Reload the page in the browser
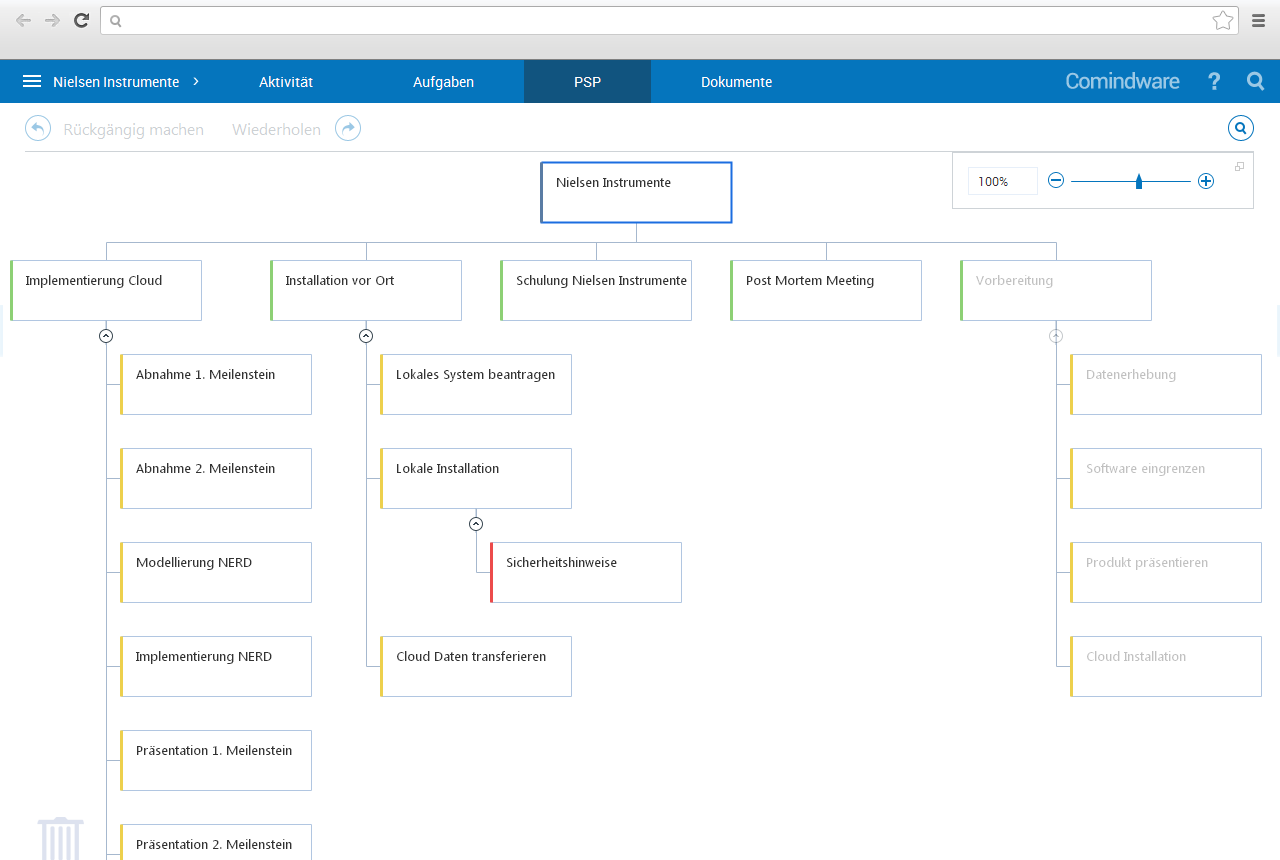This screenshot has width=1280, height=860. coord(82,20)
